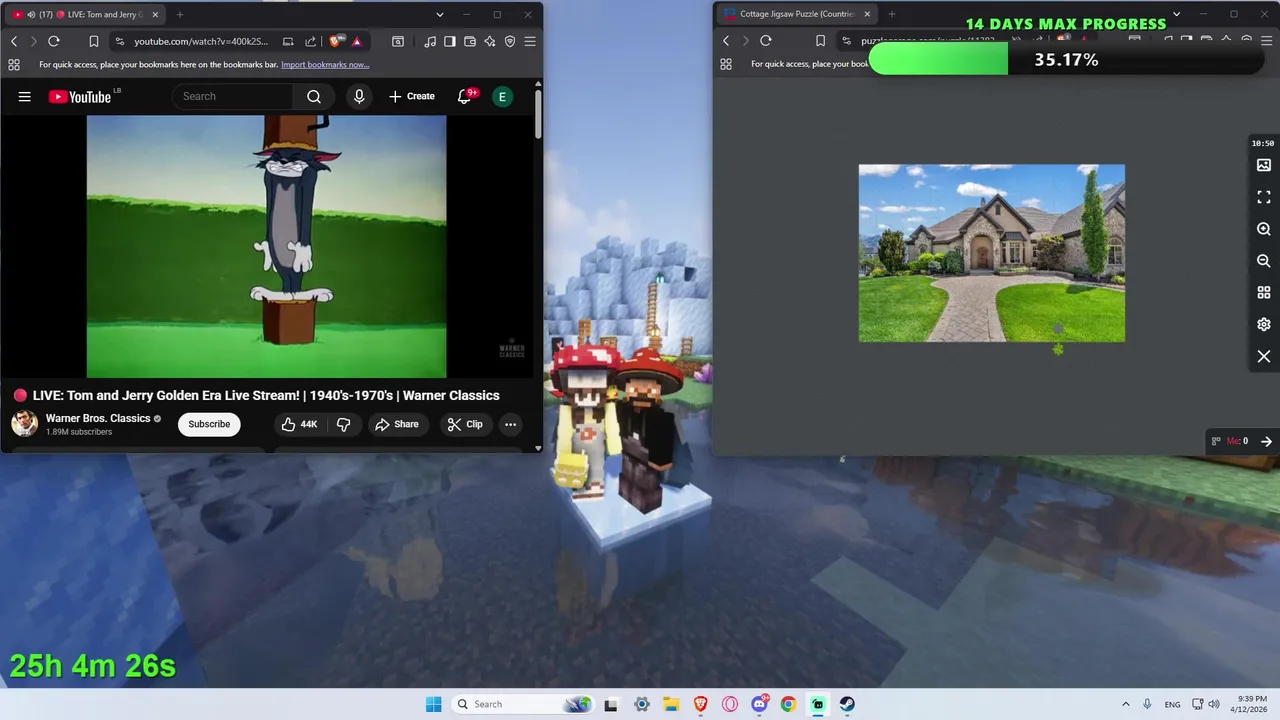Open Brave Shields in the YouTube window
The height and width of the screenshot is (720, 1280).
336,41
